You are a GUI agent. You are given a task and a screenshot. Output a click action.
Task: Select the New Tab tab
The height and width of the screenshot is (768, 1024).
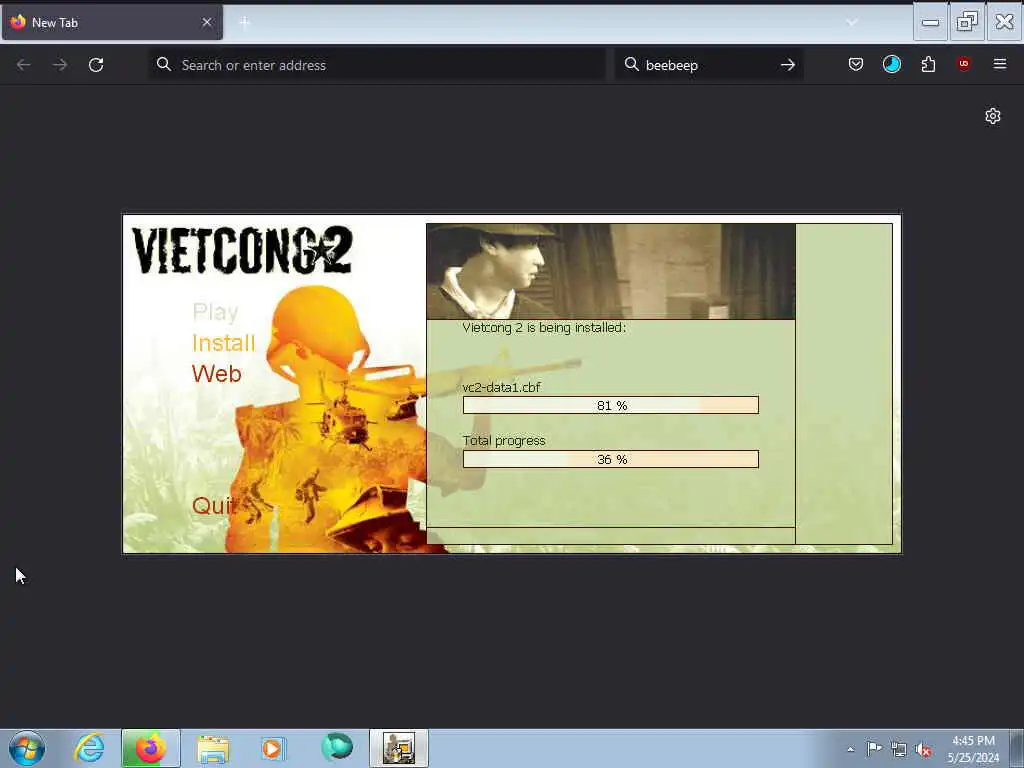[112, 22]
